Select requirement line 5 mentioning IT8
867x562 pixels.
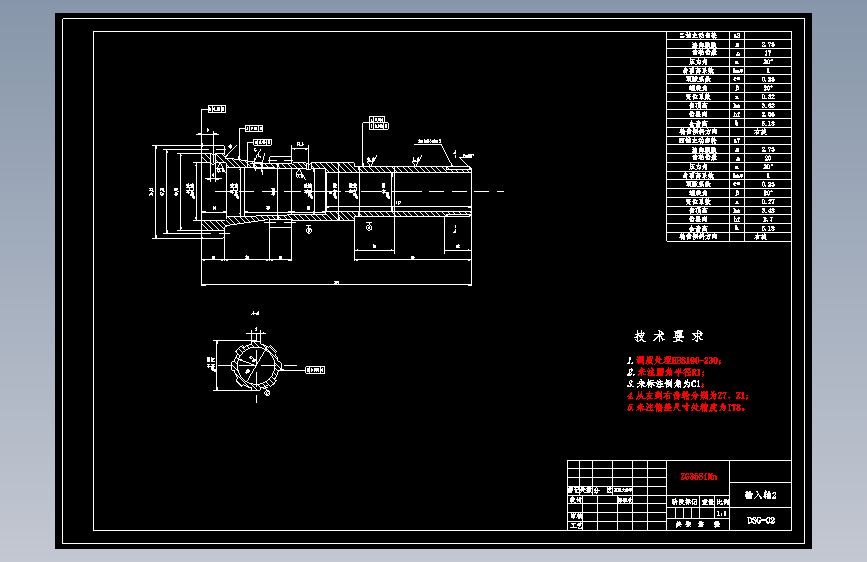pos(686,408)
